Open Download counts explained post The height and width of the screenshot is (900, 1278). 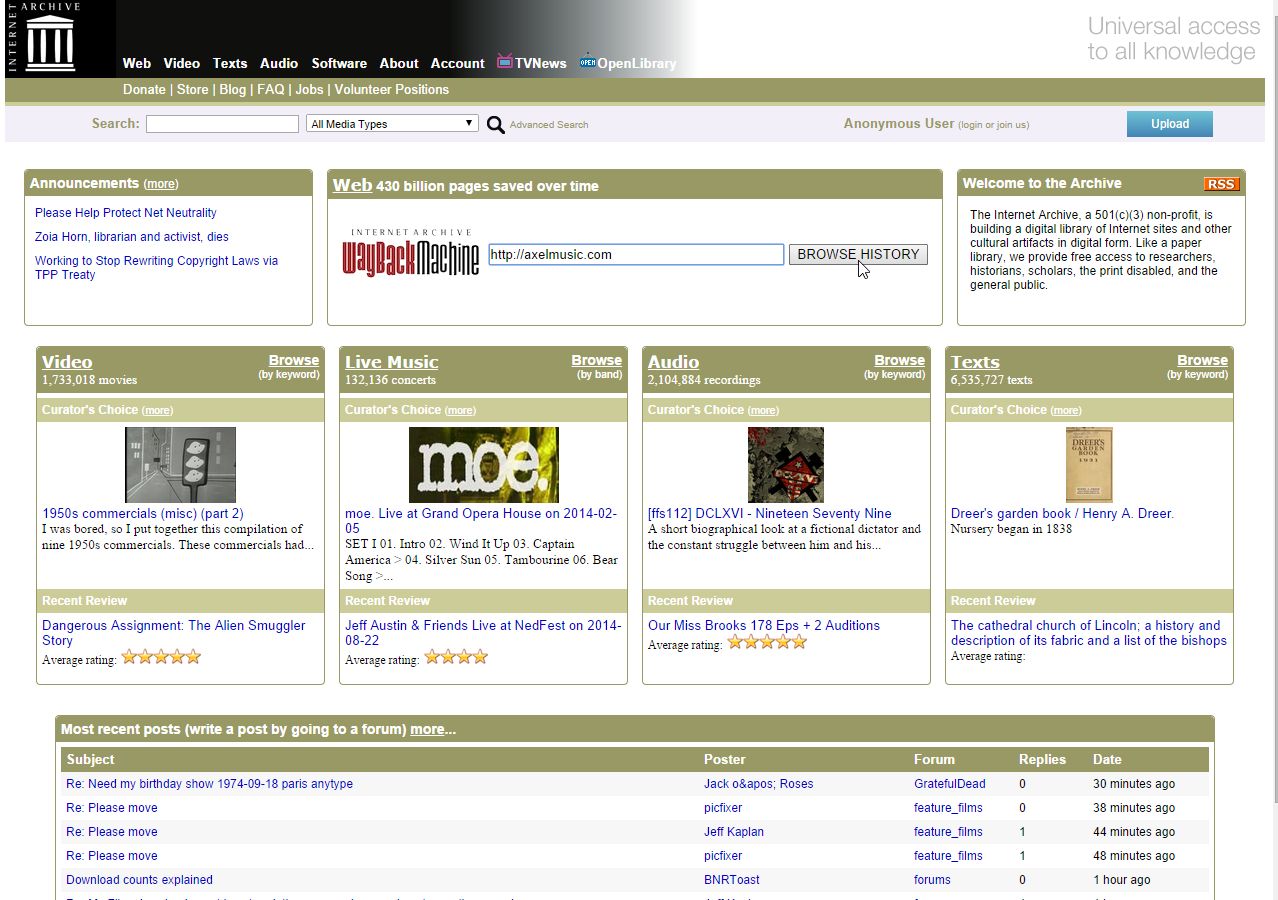(139, 880)
